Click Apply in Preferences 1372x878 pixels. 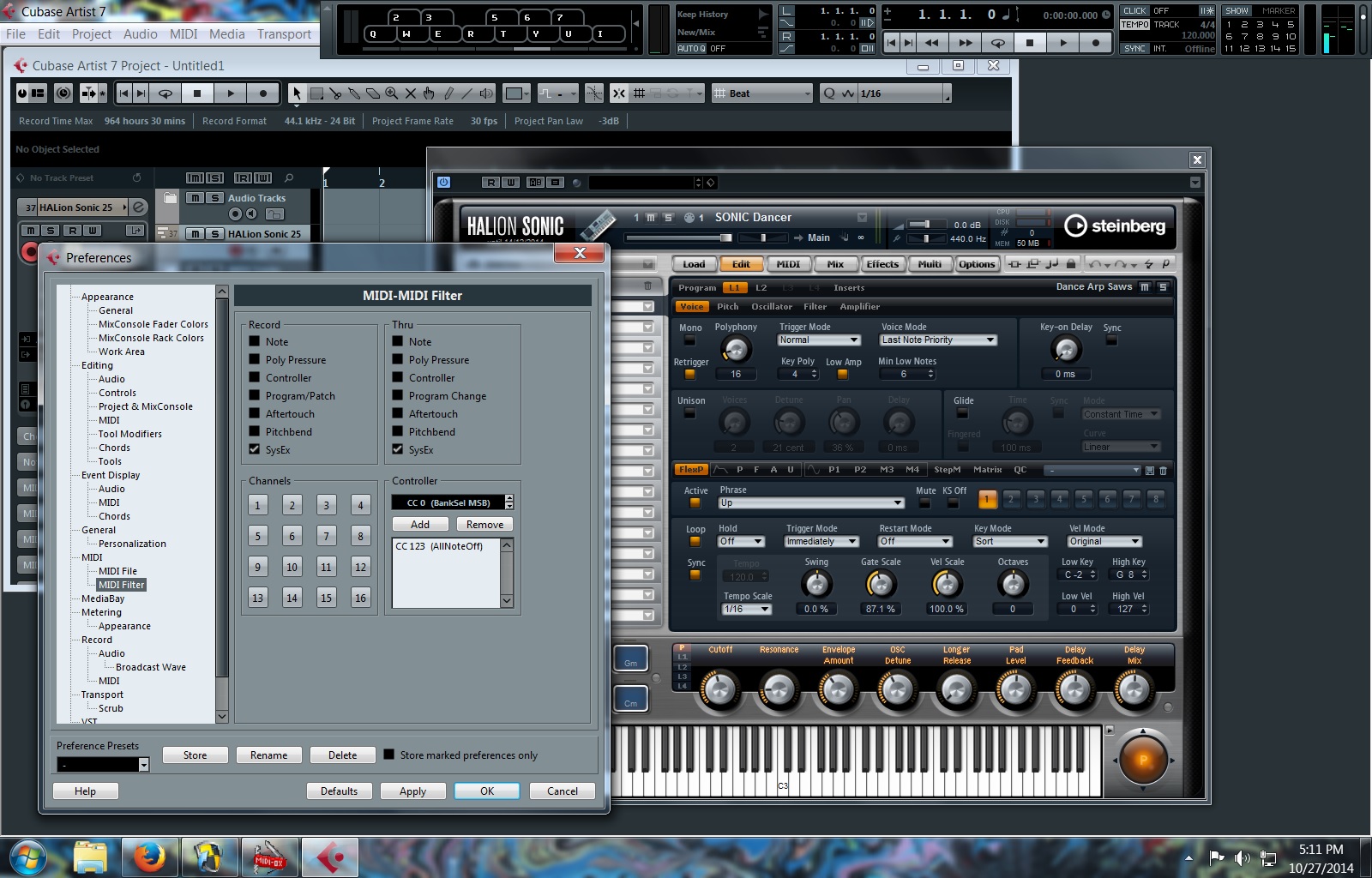[x=412, y=791]
